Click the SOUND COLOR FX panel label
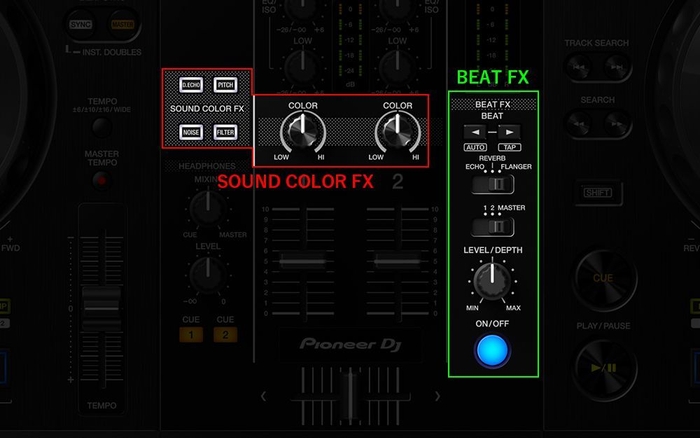 207,108
